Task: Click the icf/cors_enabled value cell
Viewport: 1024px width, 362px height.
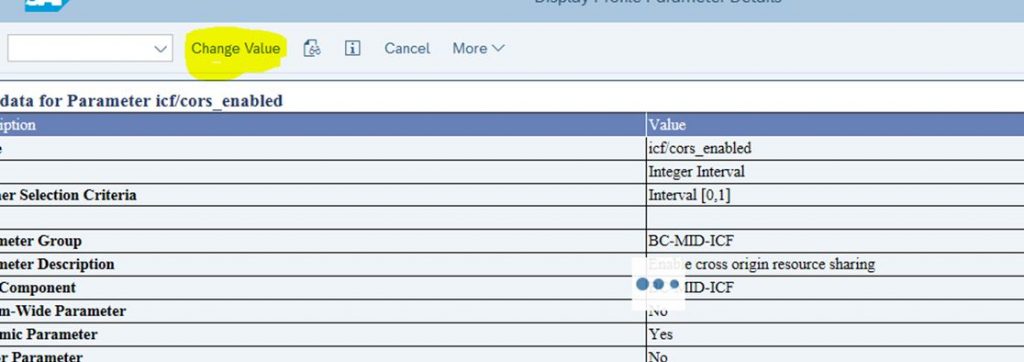Action: click(700, 148)
